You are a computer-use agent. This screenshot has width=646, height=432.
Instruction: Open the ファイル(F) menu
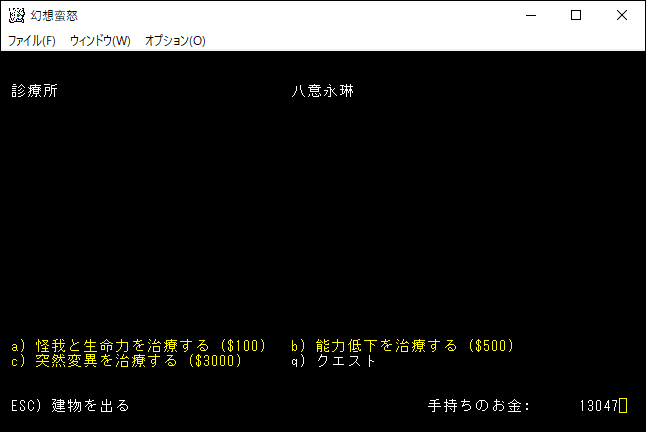[32, 41]
